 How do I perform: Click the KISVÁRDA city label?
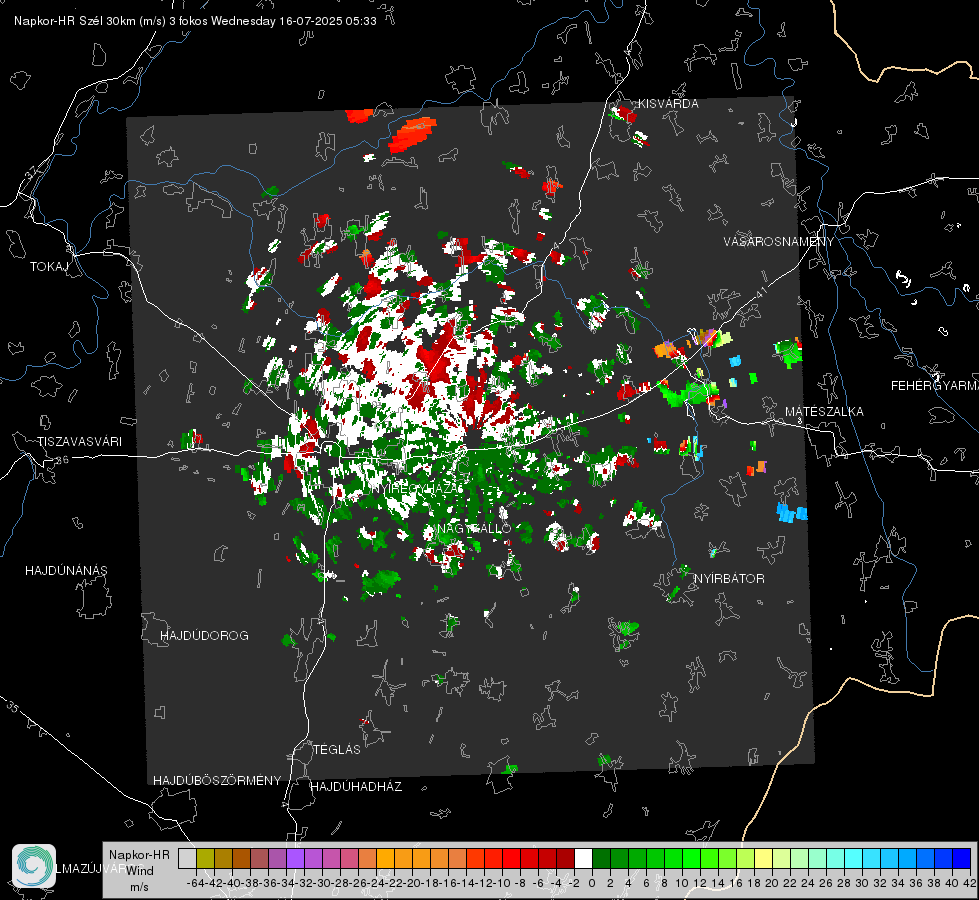(x=668, y=104)
